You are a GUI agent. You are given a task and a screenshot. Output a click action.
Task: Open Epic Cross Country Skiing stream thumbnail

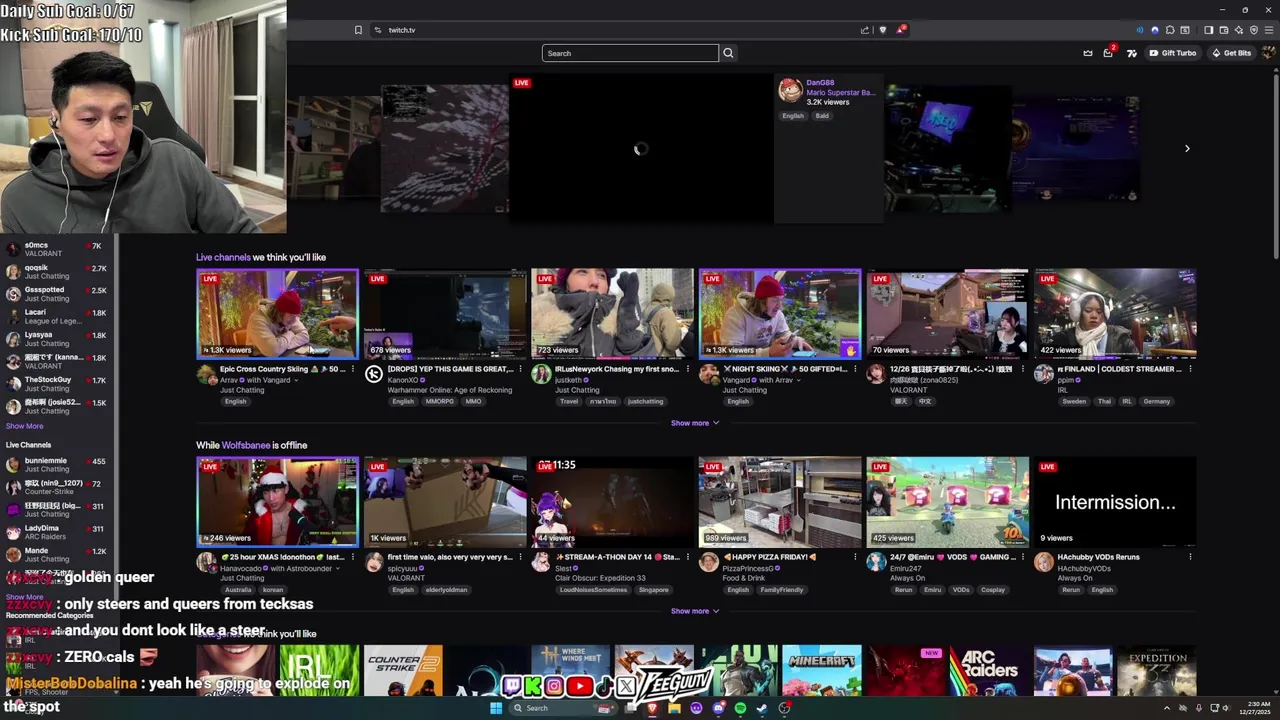277,313
